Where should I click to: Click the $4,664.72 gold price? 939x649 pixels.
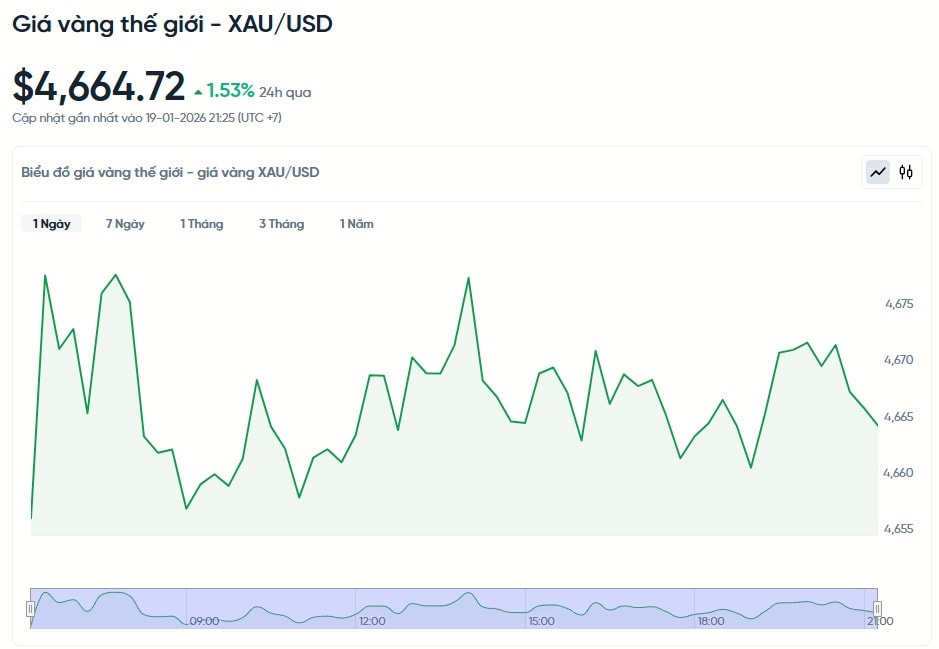(x=99, y=87)
